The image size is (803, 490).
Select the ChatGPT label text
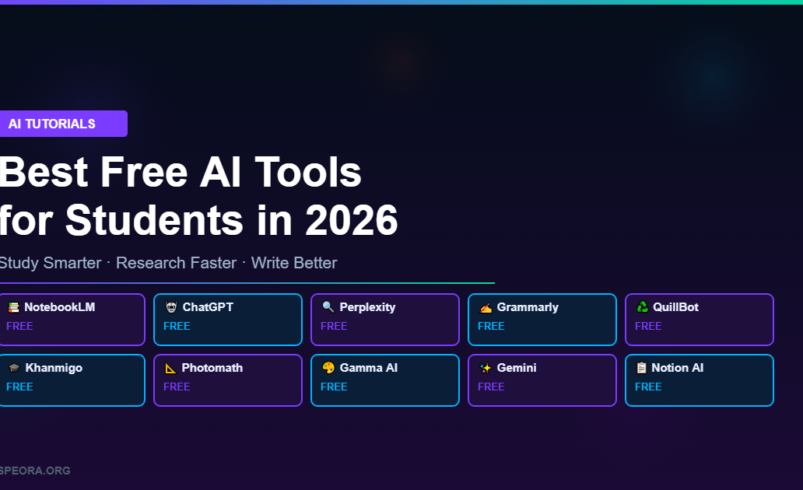pos(208,307)
